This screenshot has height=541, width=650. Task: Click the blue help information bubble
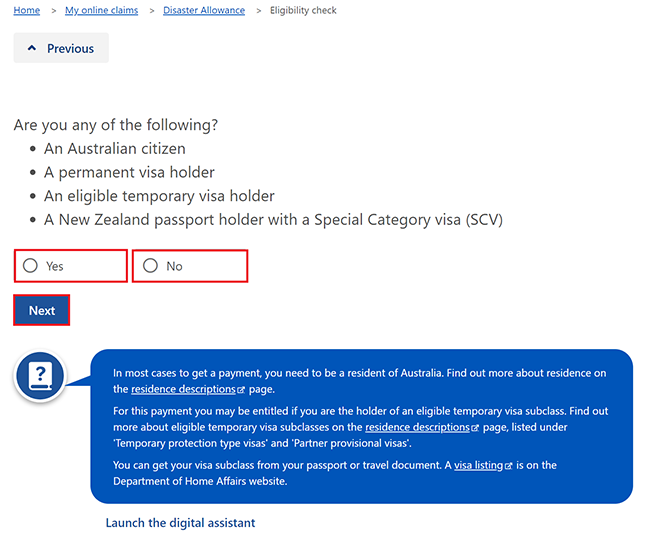[361, 427]
